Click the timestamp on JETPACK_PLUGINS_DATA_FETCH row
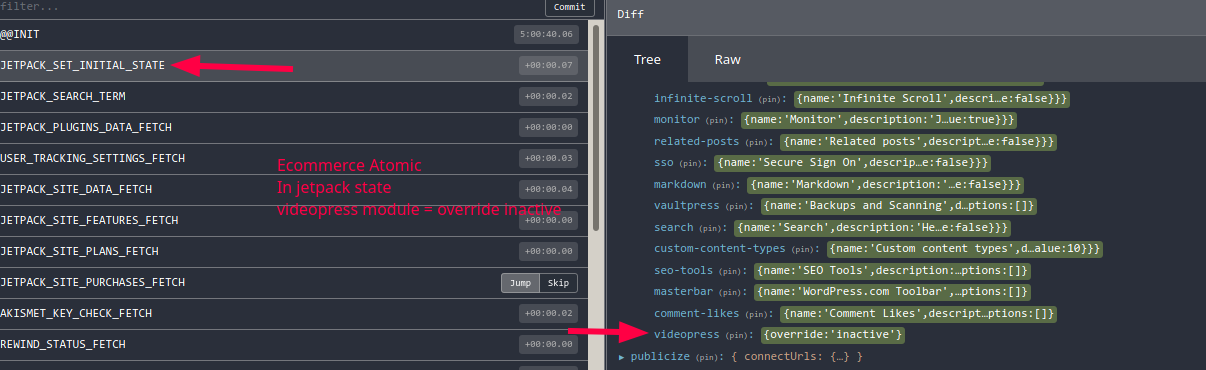The image size is (1206, 370). [x=548, y=127]
